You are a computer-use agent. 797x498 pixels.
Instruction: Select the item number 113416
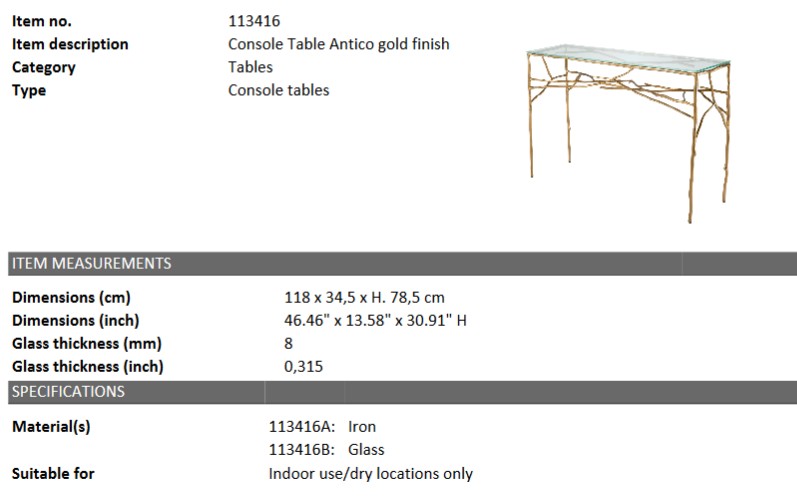pyautogui.click(x=254, y=21)
